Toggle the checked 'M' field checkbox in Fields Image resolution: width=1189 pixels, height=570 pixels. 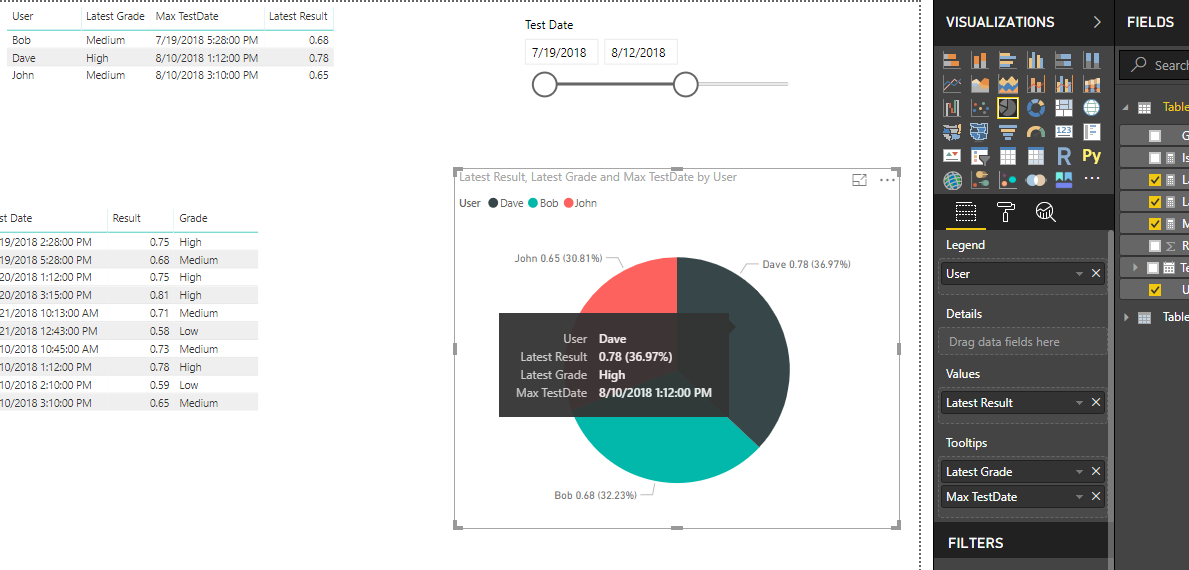coord(1155,224)
